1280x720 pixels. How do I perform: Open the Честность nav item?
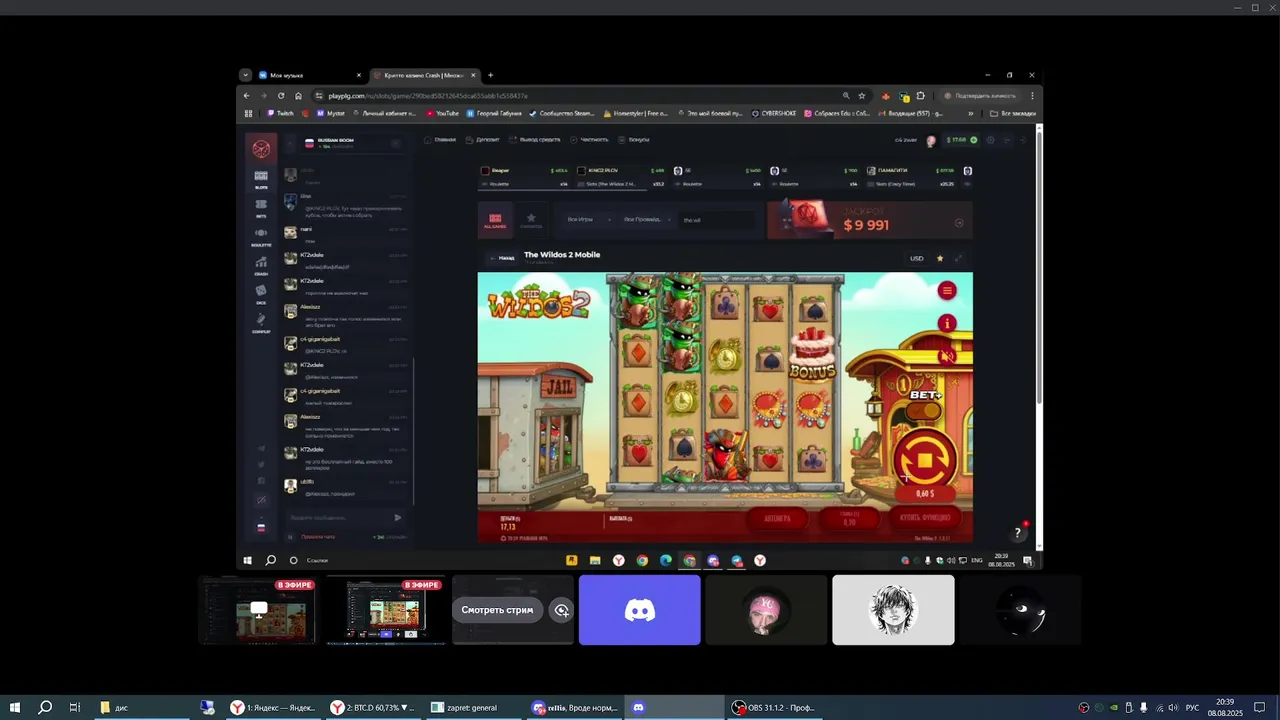click(x=589, y=140)
